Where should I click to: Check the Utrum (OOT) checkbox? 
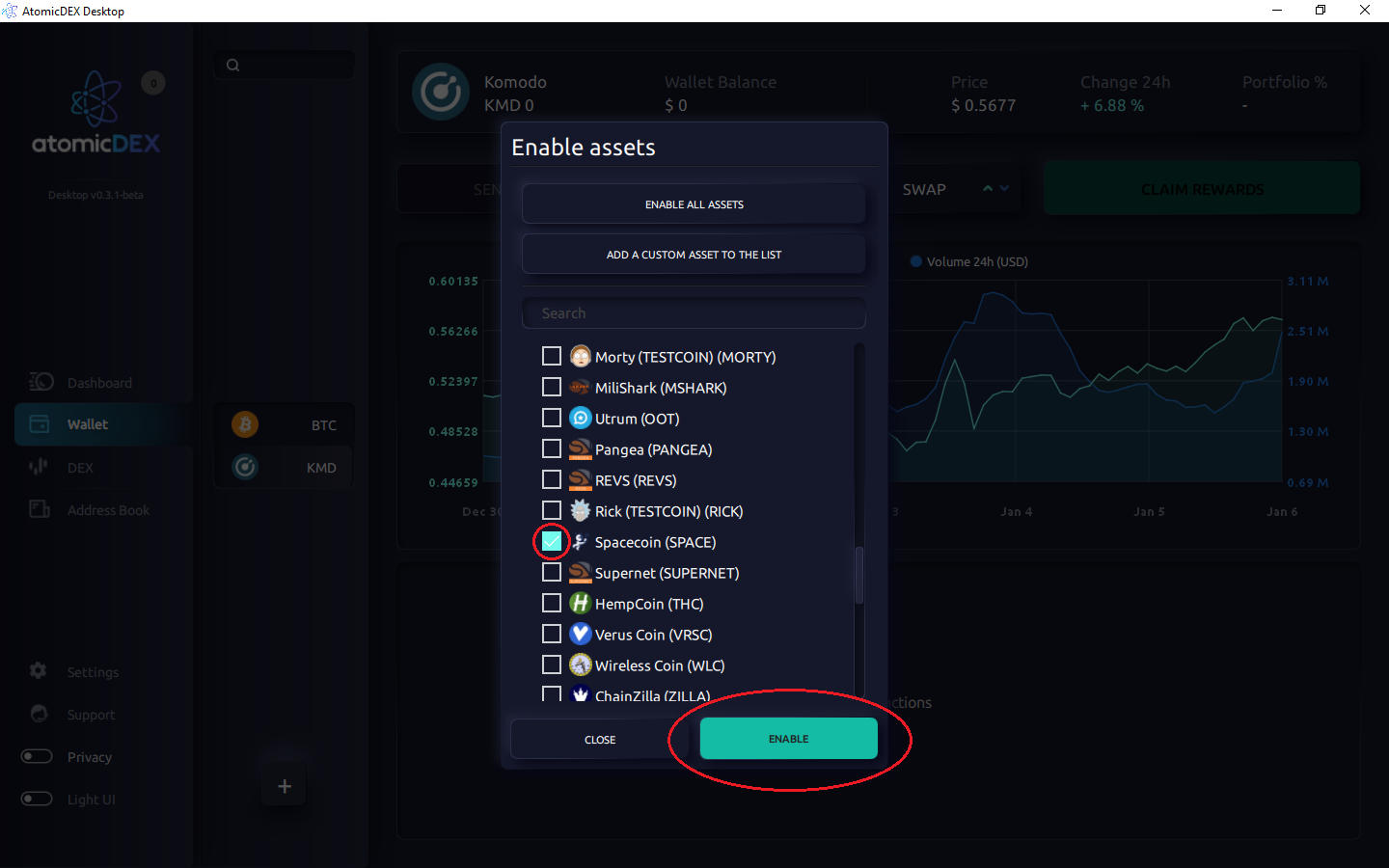pyautogui.click(x=552, y=419)
